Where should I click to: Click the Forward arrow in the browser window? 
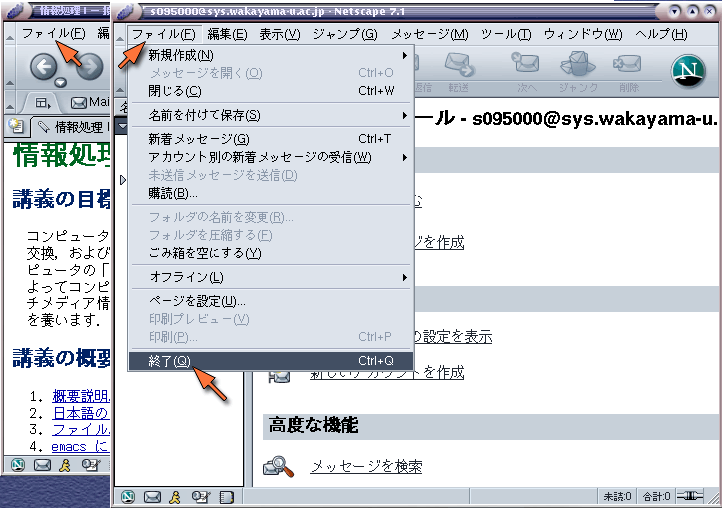[x=90, y=66]
